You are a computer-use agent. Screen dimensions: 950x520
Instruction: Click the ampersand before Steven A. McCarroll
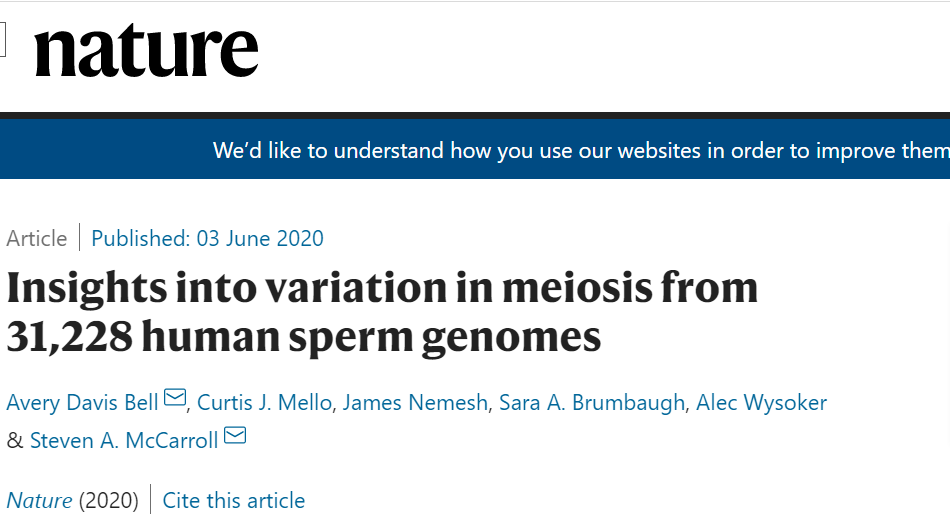(14, 440)
